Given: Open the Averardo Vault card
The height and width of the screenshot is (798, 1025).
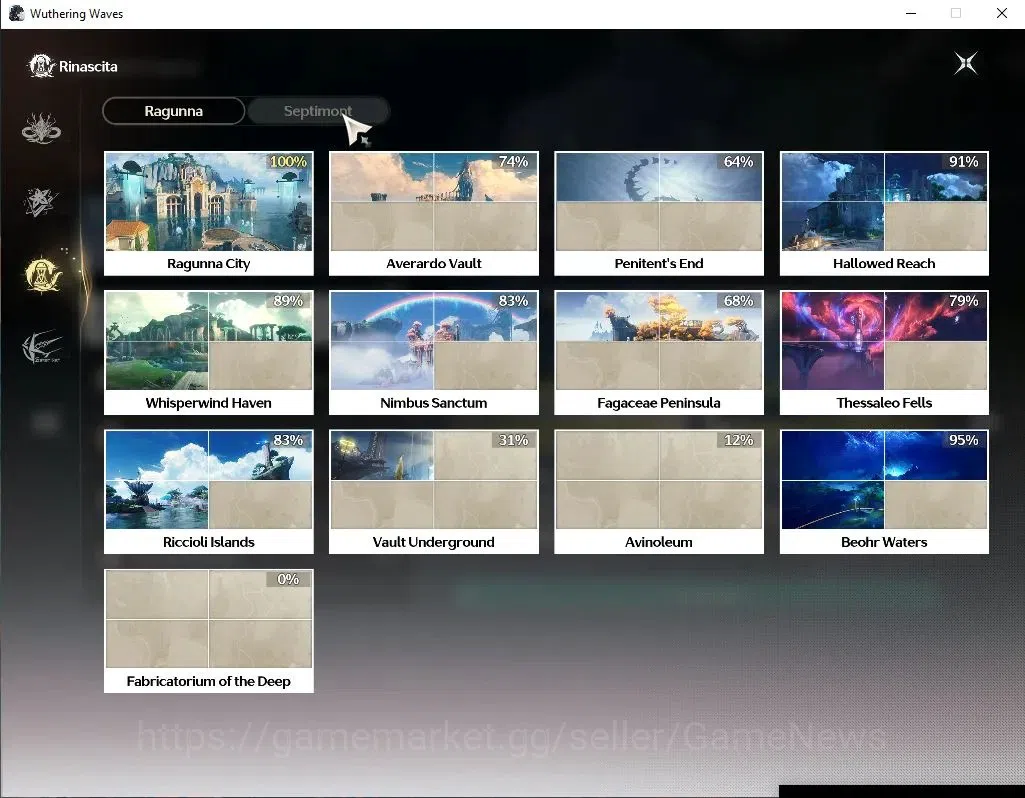Looking at the screenshot, I should tap(433, 213).
